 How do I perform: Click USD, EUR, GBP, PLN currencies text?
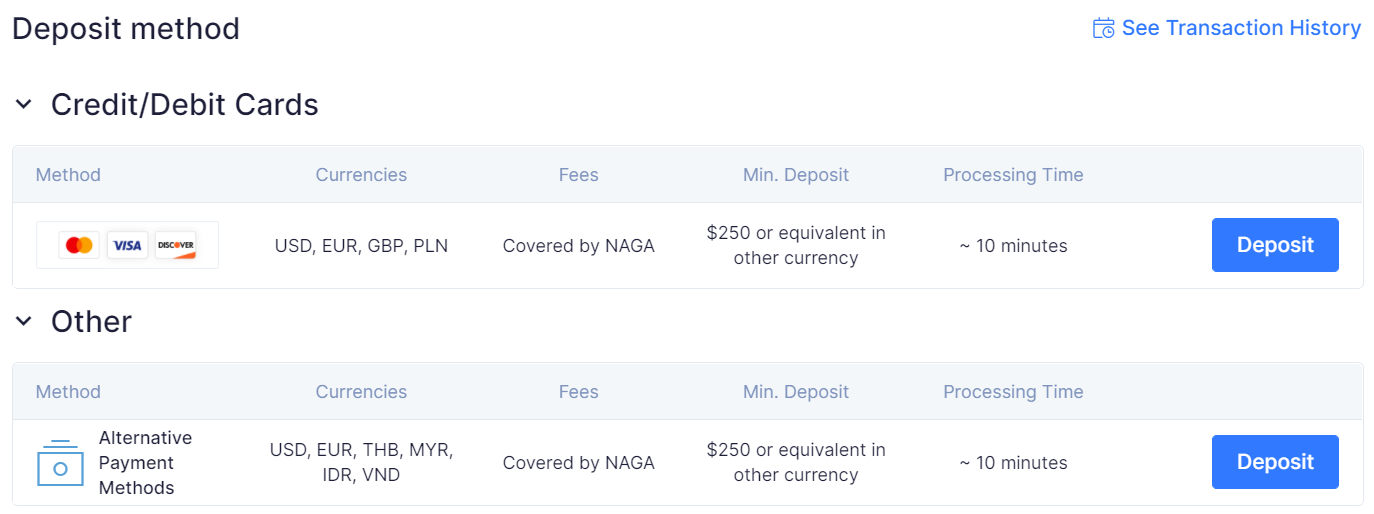pyautogui.click(x=361, y=245)
